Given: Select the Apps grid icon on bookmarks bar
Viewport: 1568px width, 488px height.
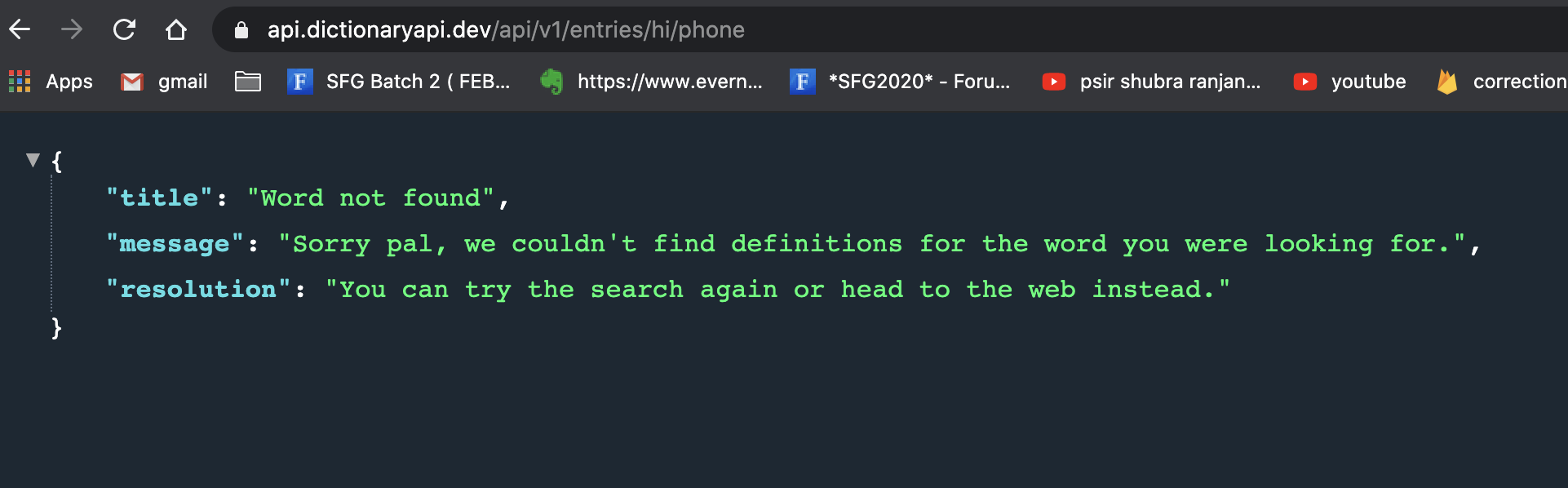Looking at the screenshot, I should point(18,81).
